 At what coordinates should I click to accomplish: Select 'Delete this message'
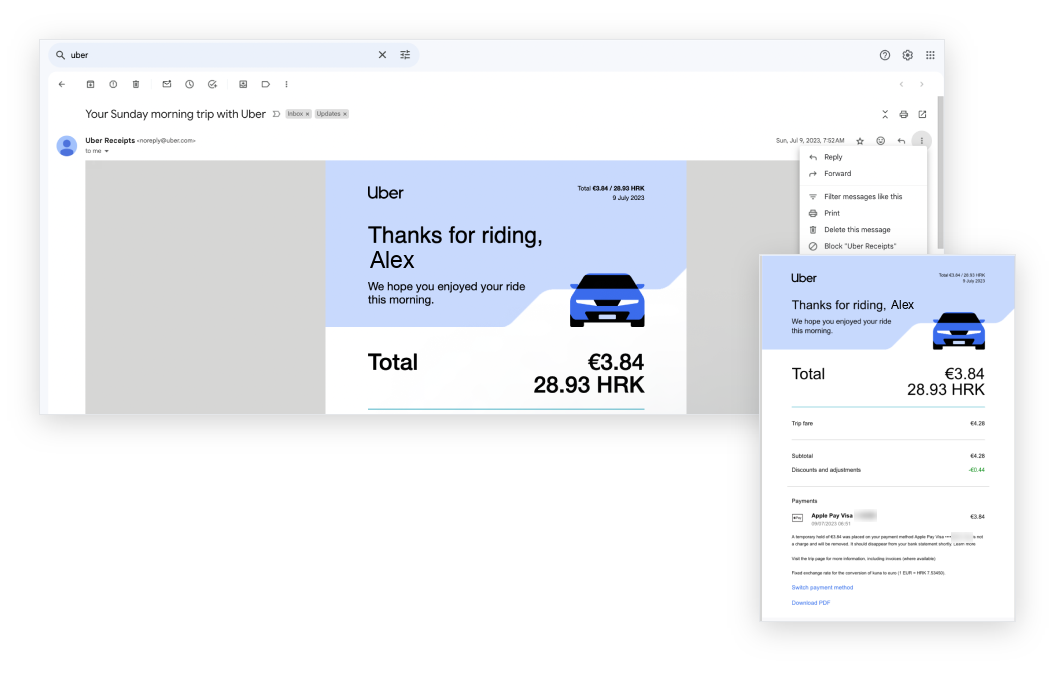tap(863, 229)
